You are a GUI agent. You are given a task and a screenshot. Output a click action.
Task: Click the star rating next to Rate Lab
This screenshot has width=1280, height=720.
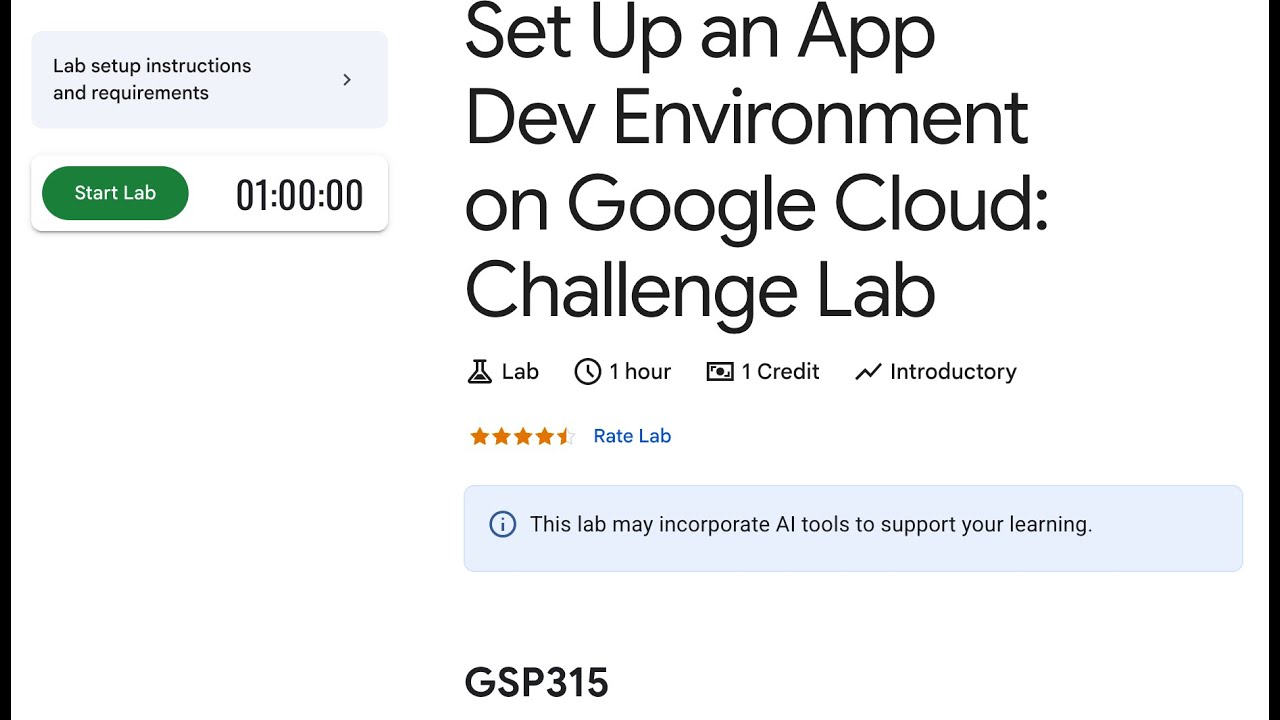click(522, 436)
